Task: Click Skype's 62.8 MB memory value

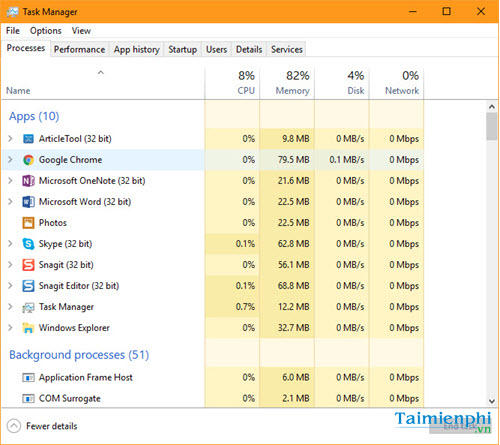Action: (294, 244)
